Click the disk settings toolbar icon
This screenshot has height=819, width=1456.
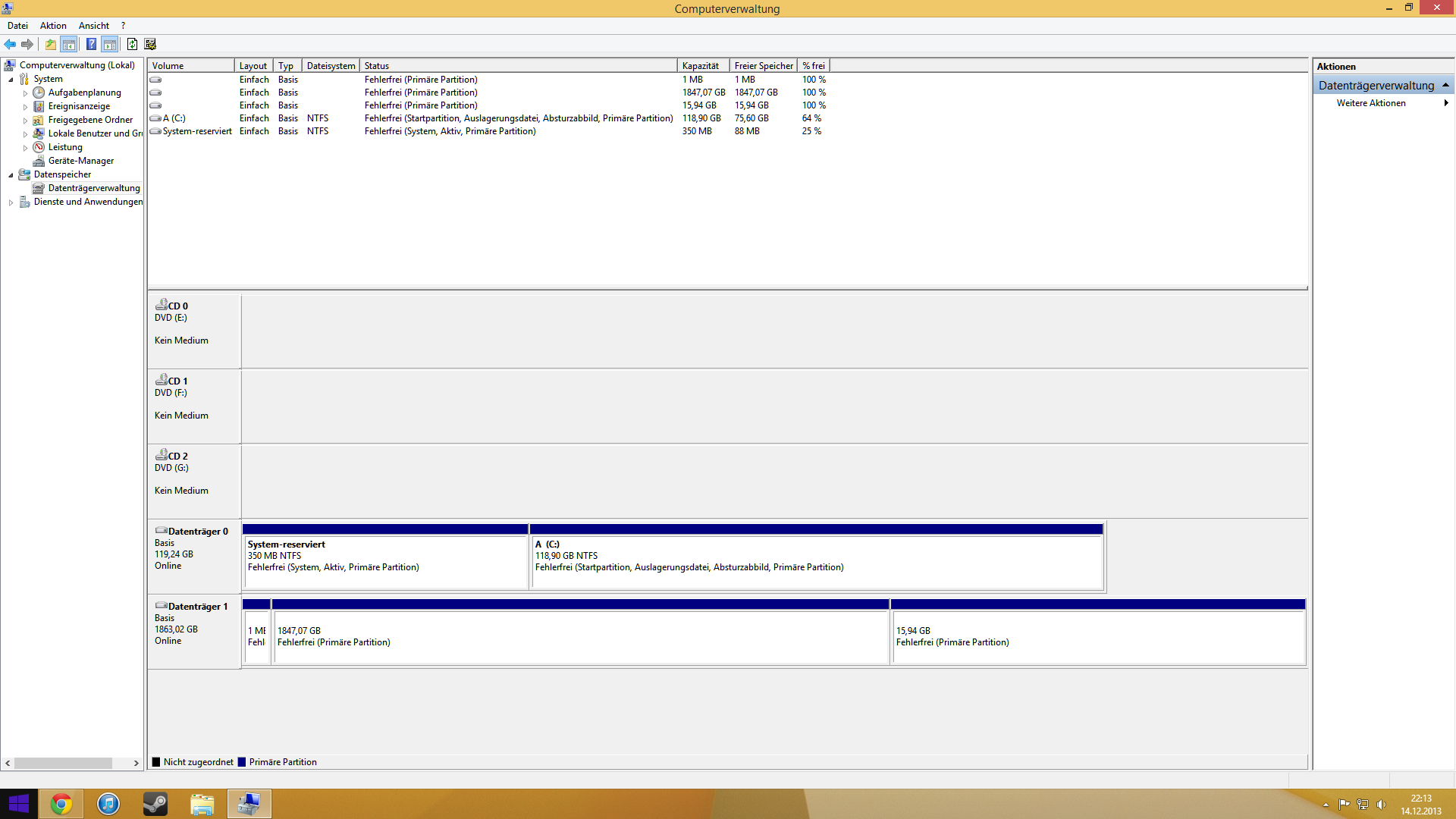(x=150, y=44)
